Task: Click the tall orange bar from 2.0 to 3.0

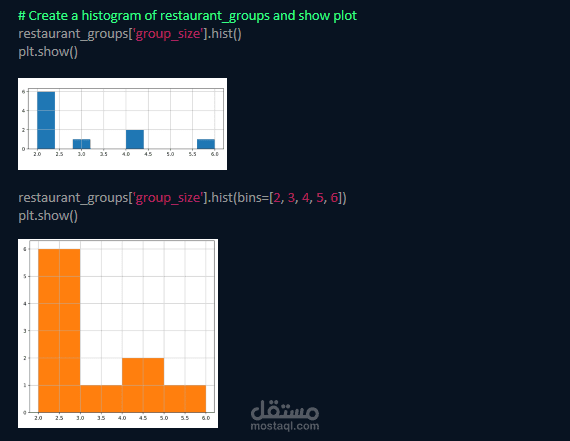Action: pos(59,330)
